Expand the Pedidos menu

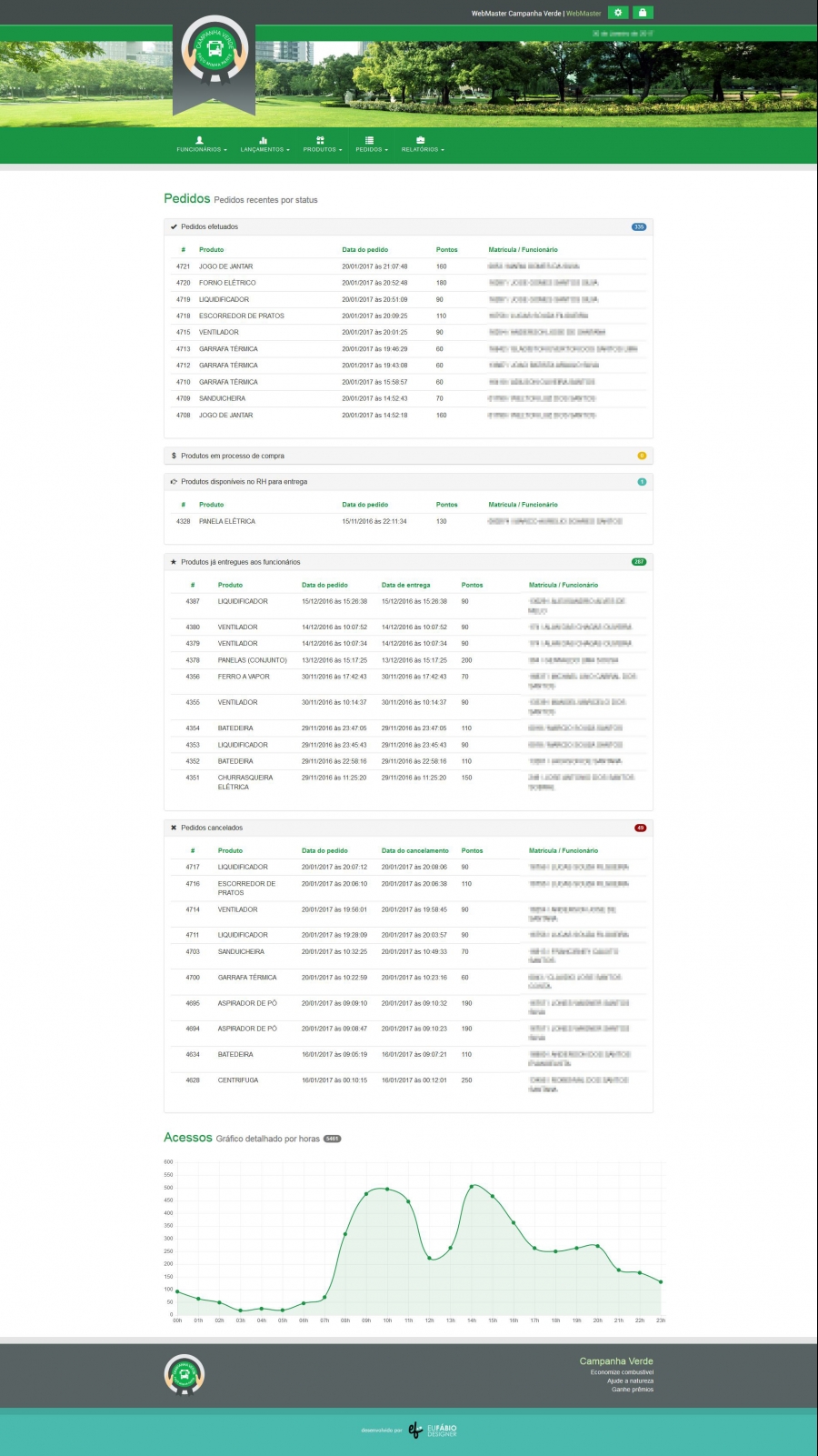click(372, 145)
